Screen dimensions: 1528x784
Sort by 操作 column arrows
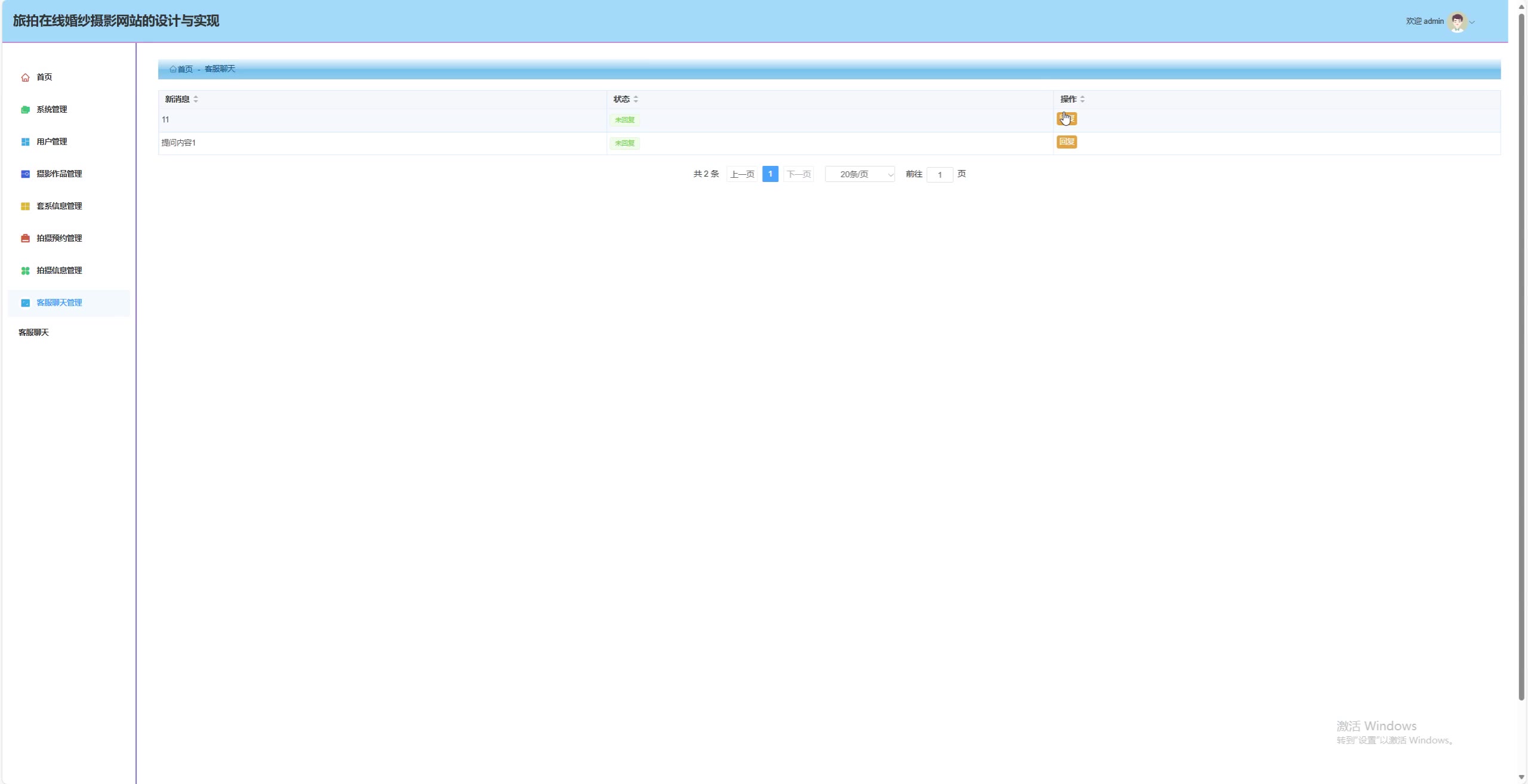point(1082,100)
